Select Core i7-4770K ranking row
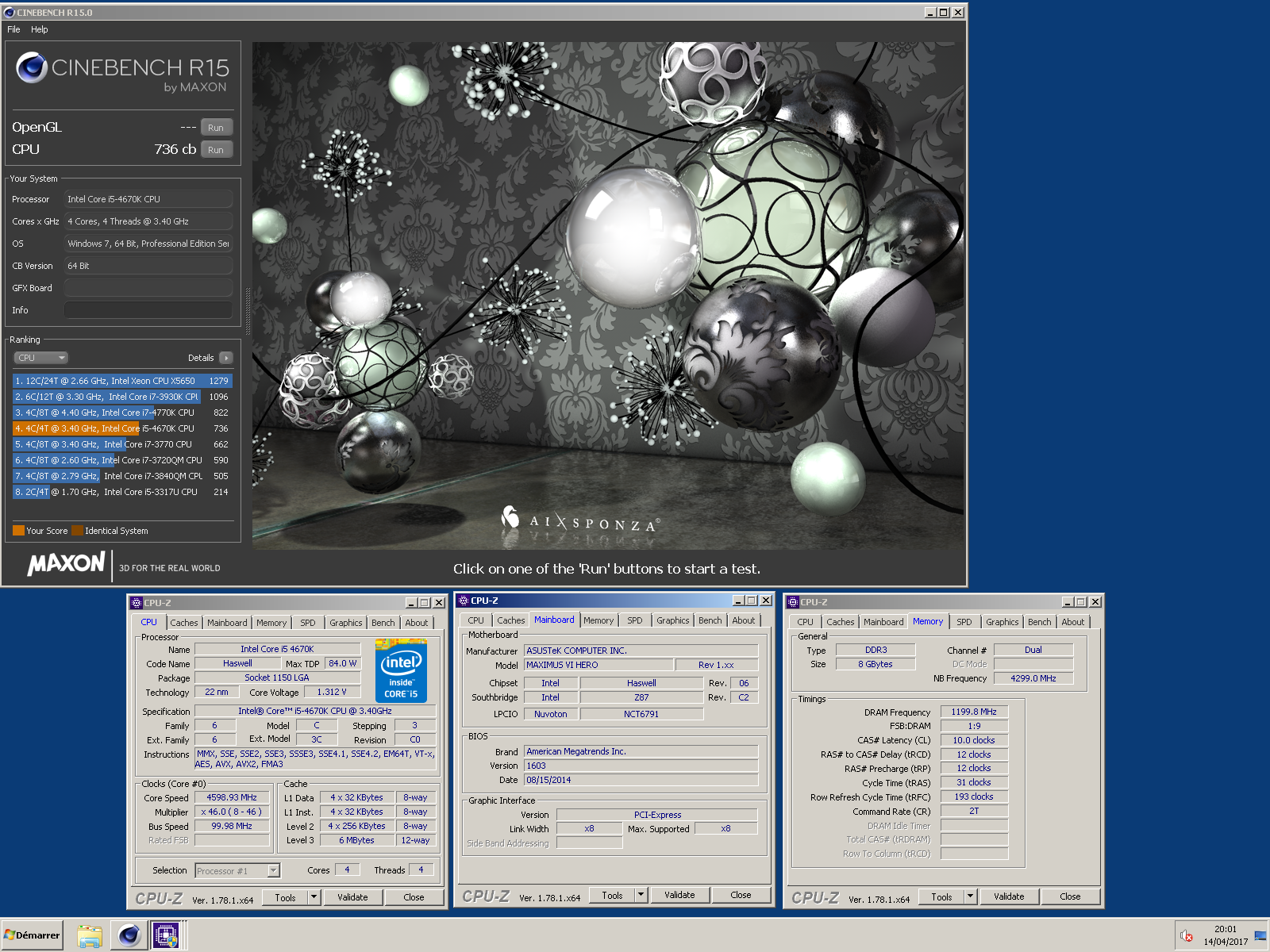Screen dimensions: 1270x952 point(122,413)
